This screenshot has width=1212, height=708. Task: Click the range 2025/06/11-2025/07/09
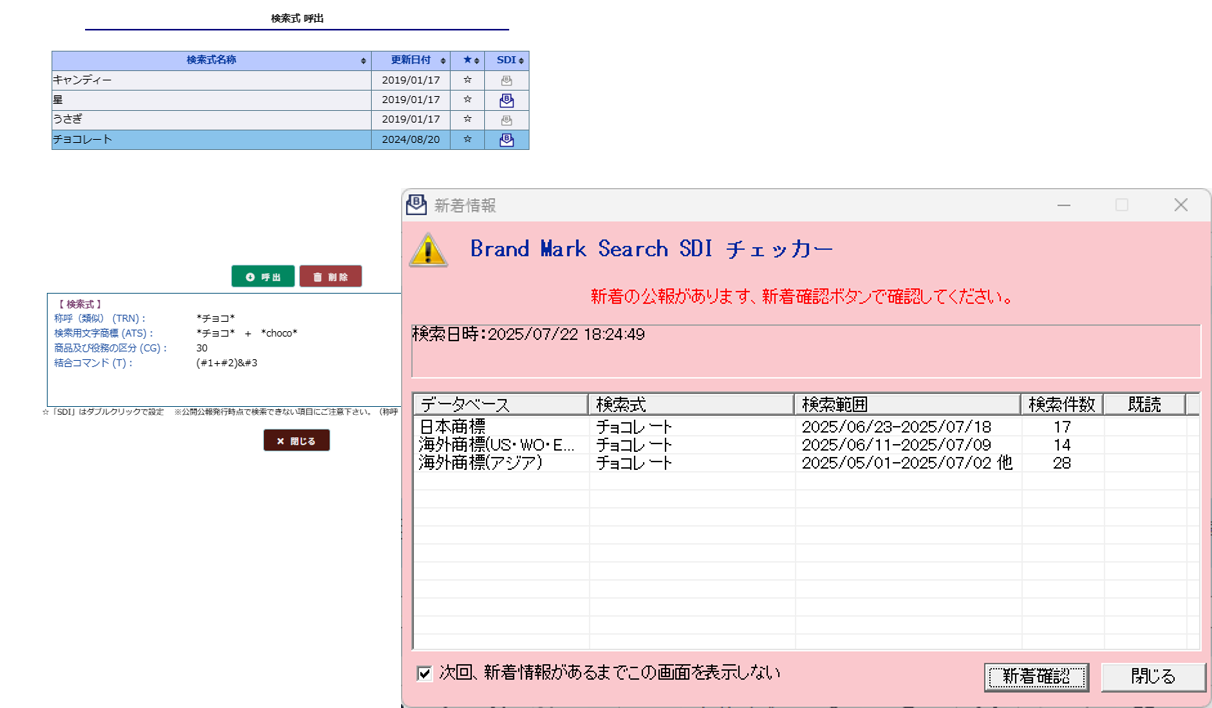pos(897,445)
